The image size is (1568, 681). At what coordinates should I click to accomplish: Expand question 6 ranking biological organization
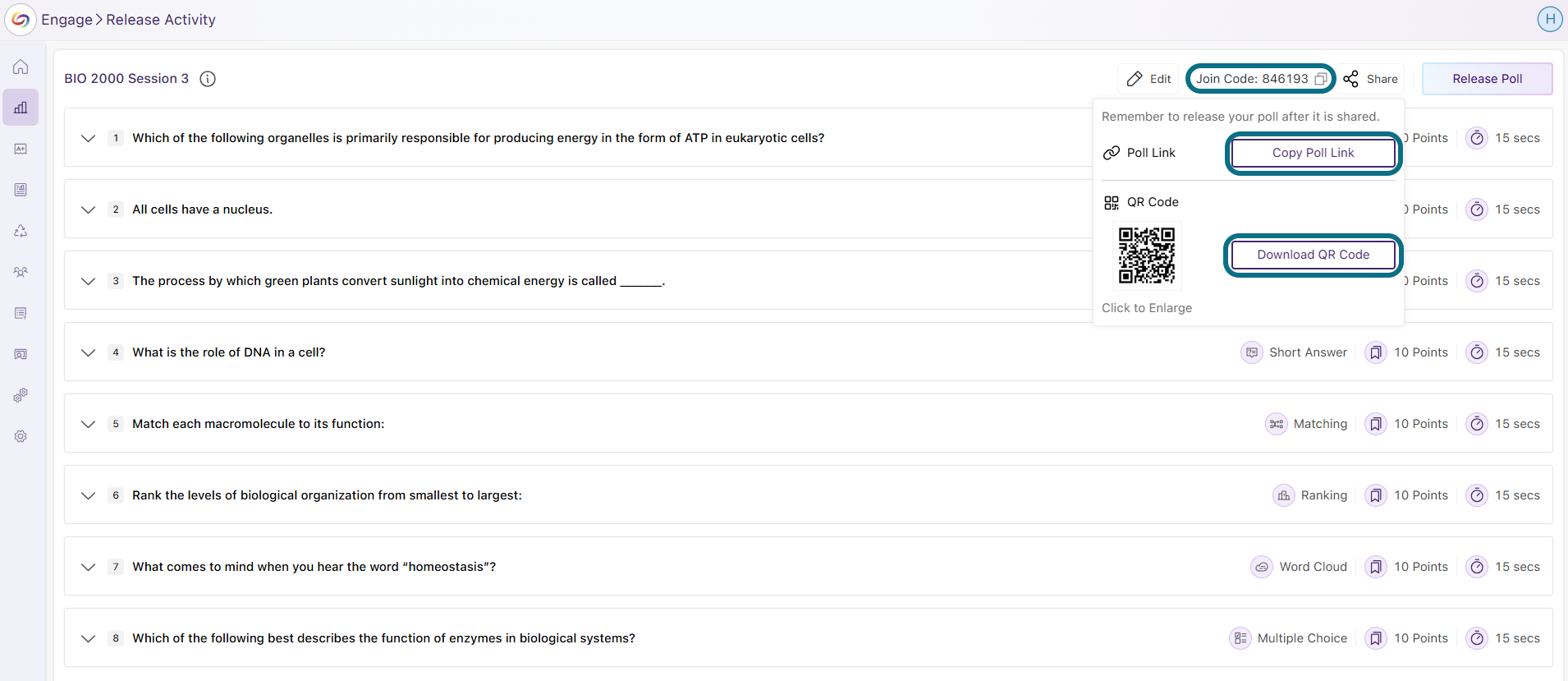(89, 495)
